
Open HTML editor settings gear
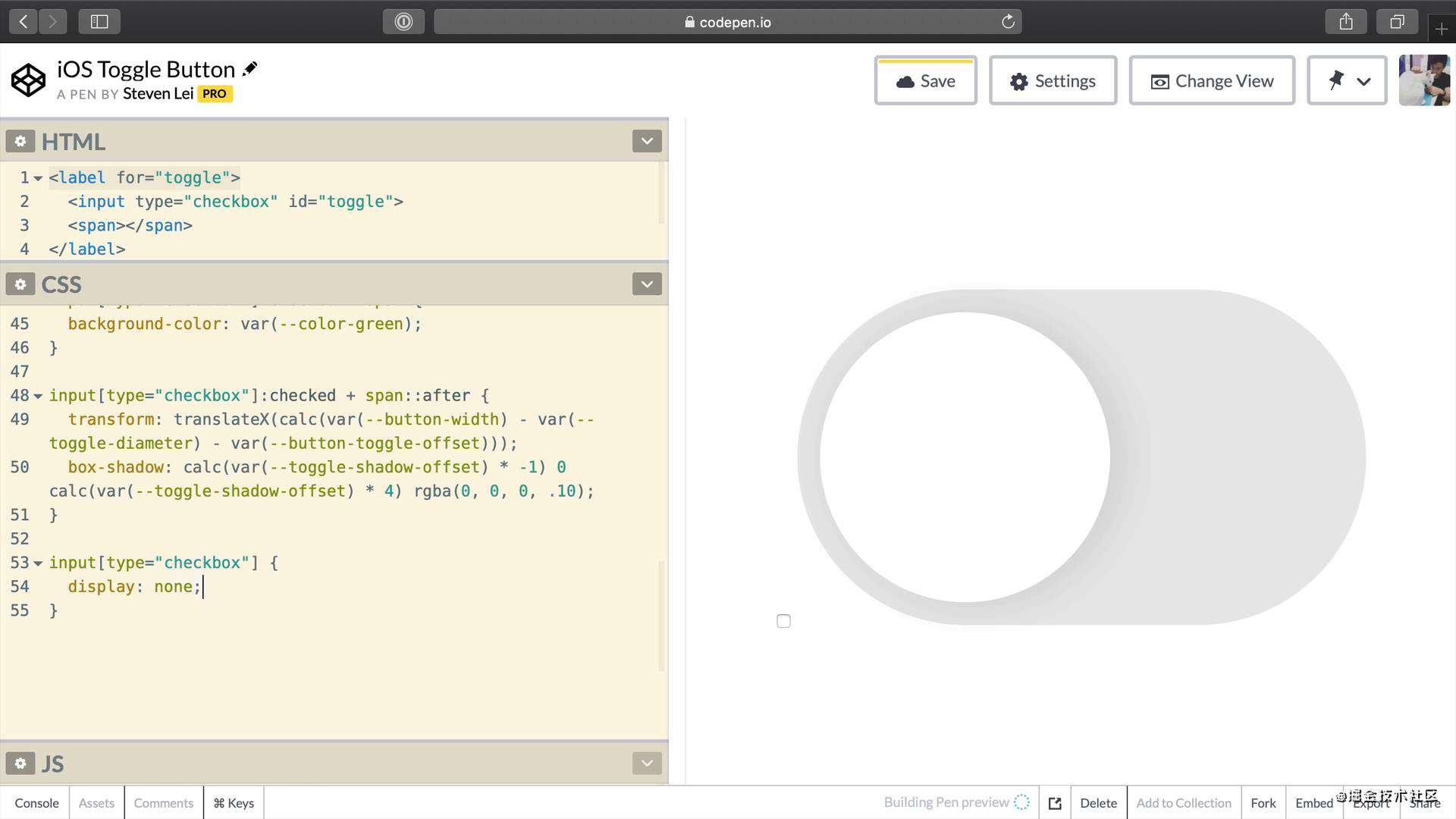click(20, 141)
